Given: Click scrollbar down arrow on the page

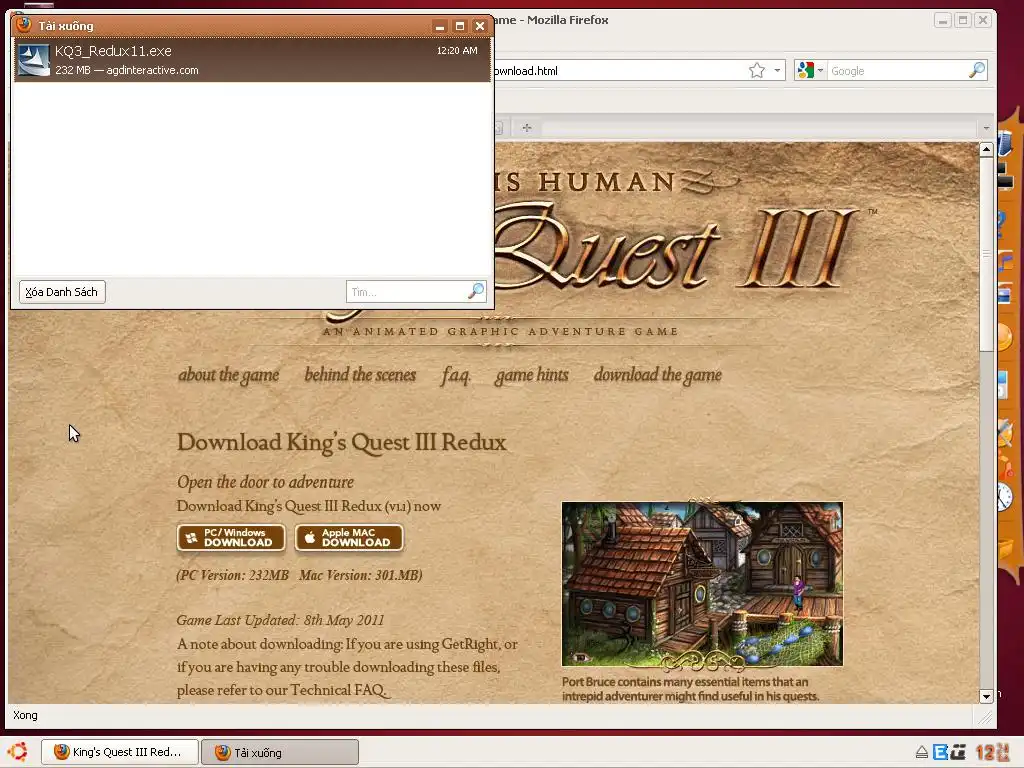Looking at the screenshot, I should click(x=986, y=696).
